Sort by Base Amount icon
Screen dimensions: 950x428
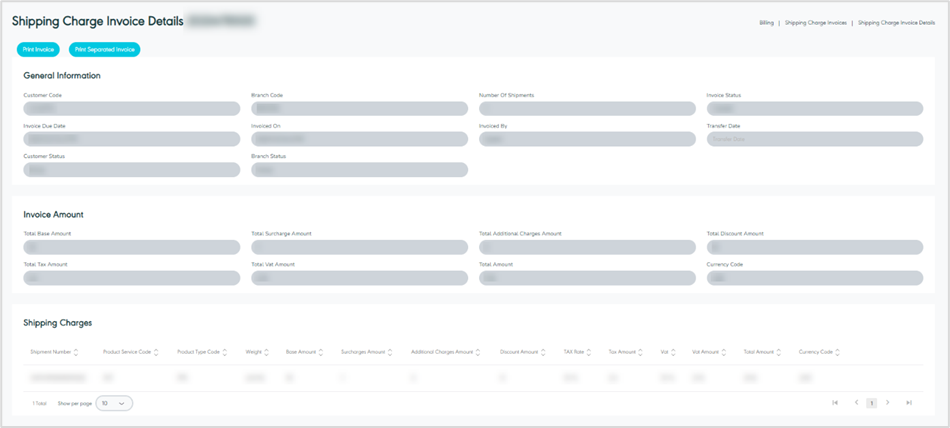(x=321, y=352)
